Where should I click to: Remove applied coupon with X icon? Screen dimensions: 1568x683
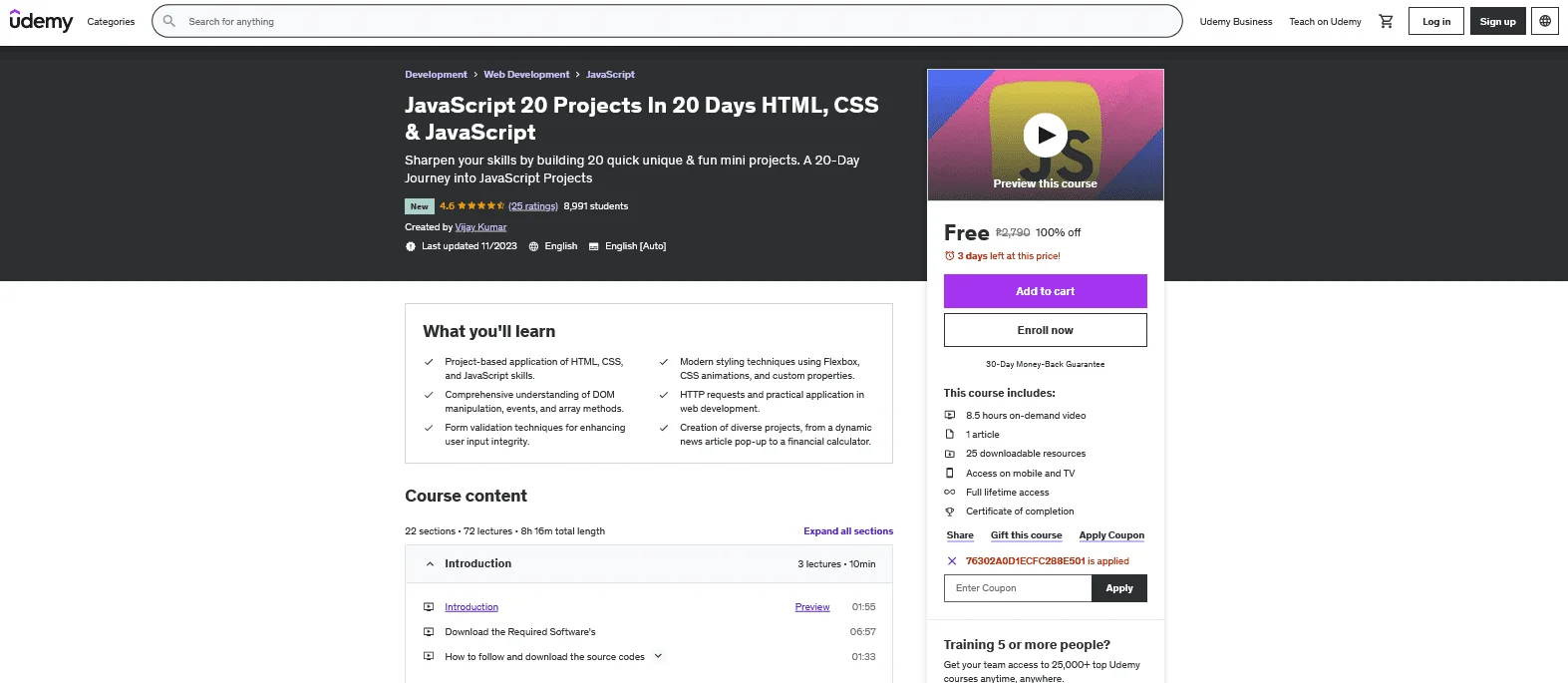[x=952, y=561]
